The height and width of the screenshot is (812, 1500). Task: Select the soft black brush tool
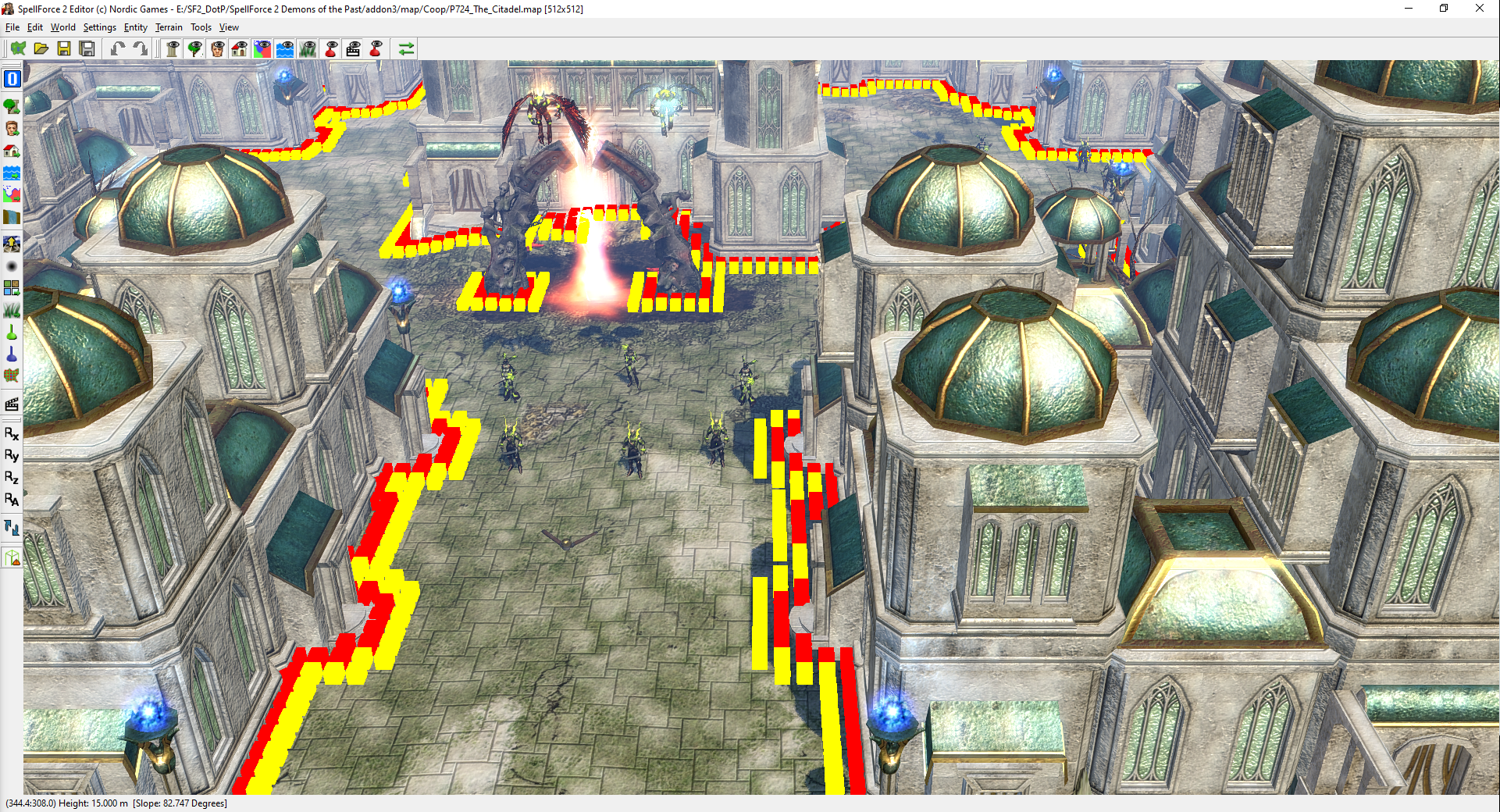pos(12,266)
